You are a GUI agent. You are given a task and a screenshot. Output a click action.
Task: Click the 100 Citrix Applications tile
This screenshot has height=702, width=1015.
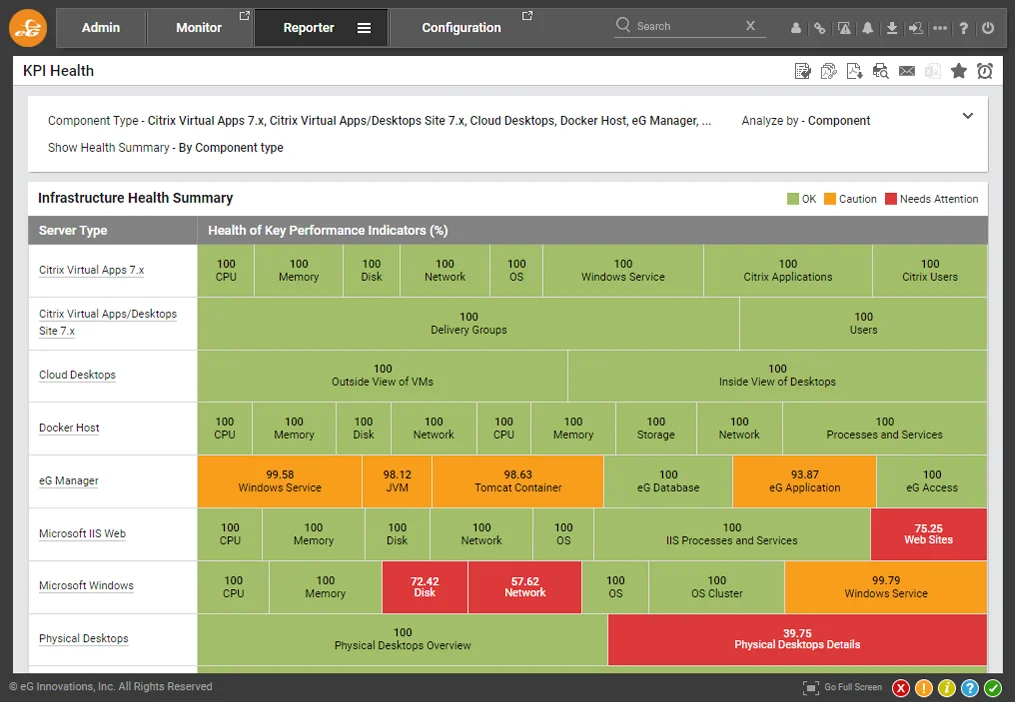tap(788, 270)
